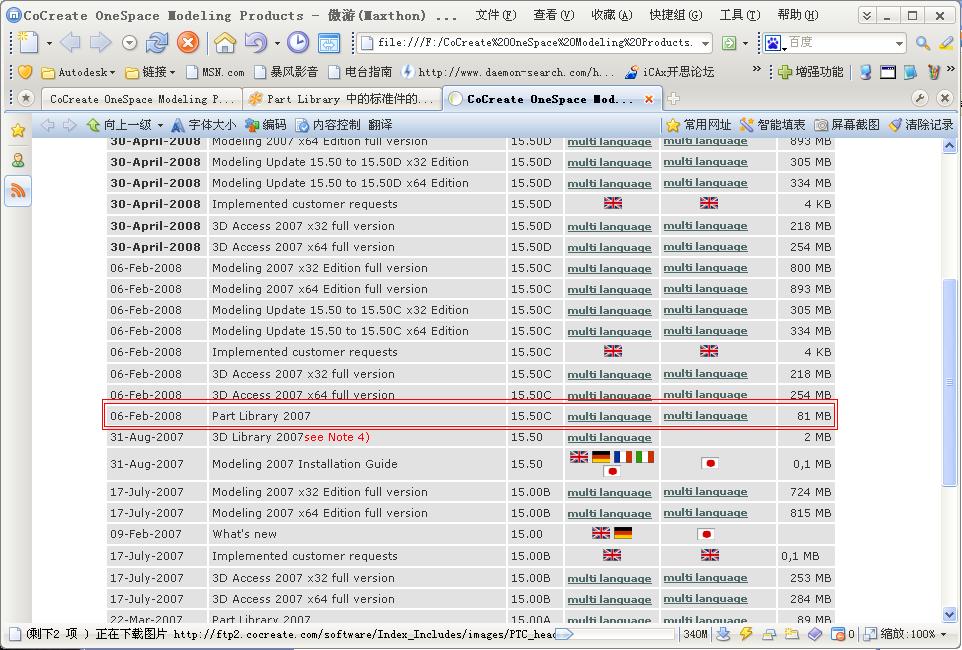Open browsing history with the clock icon
The width and height of the screenshot is (962, 650).
tap(298, 42)
